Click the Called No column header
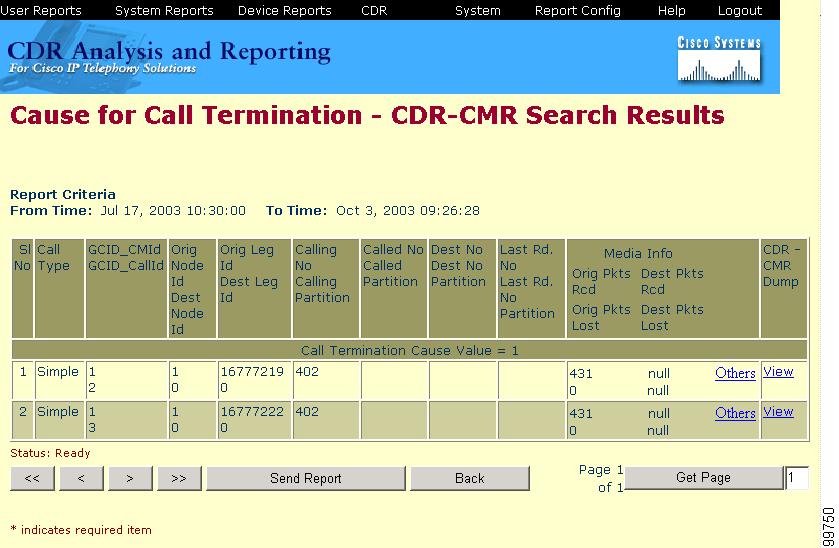 [394, 288]
